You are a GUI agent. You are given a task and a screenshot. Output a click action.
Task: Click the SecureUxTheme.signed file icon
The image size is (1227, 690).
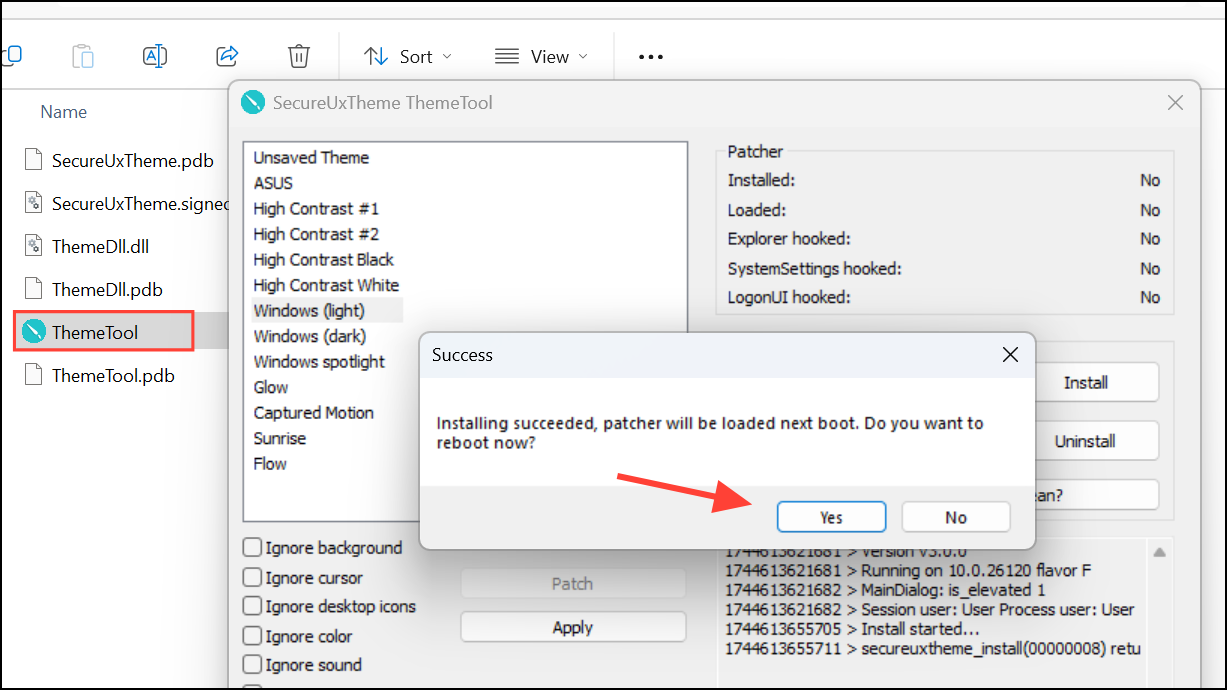[34, 203]
